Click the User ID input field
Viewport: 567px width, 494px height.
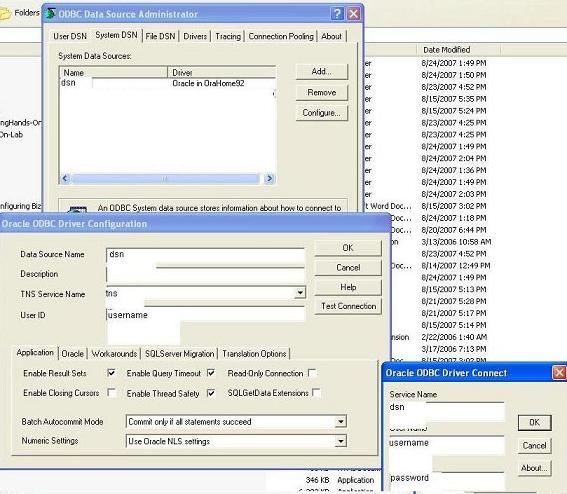[206, 315]
